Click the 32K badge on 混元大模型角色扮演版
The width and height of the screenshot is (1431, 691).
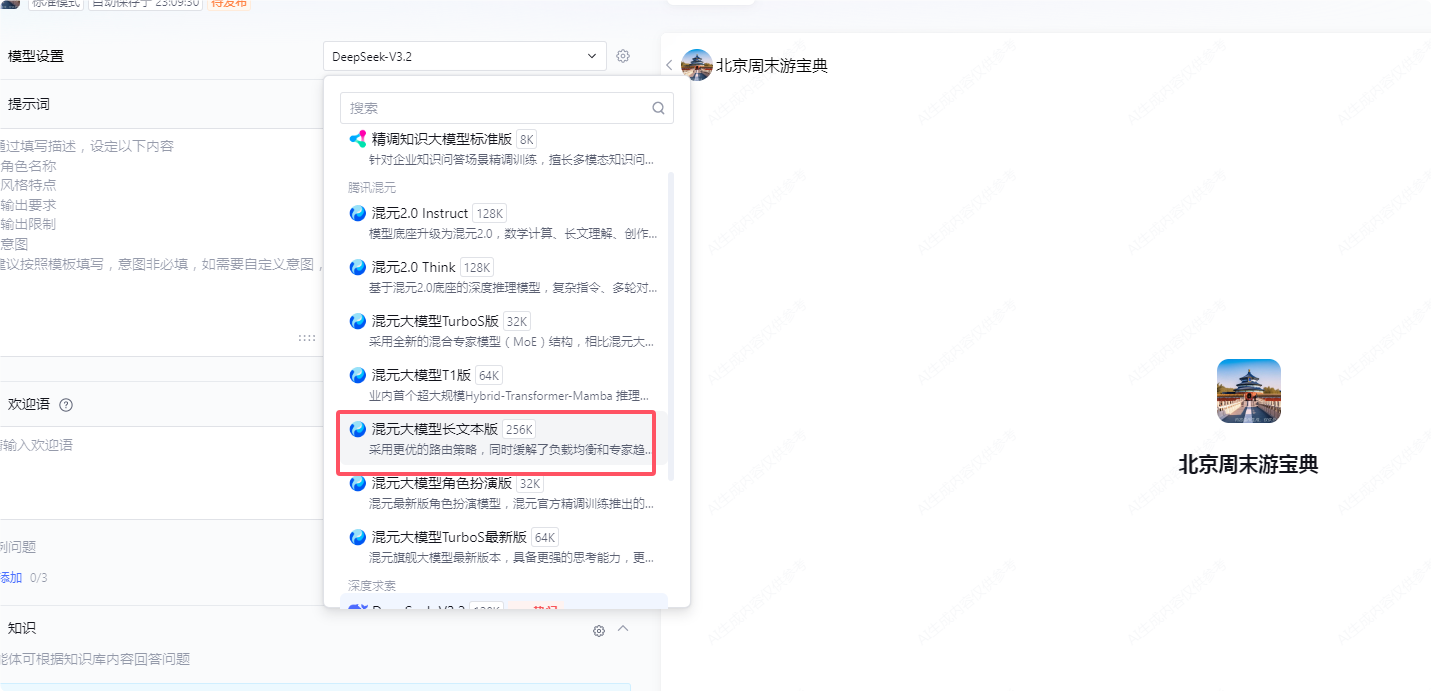pyautogui.click(x=530, y=483)
